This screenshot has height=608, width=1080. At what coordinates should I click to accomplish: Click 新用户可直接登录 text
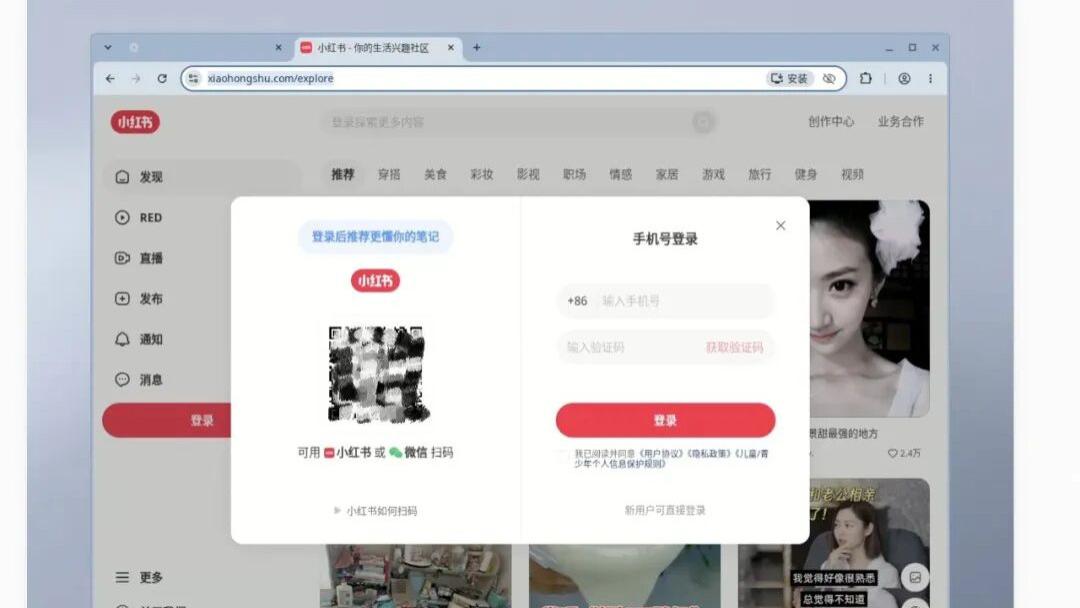tap(665, 510)
